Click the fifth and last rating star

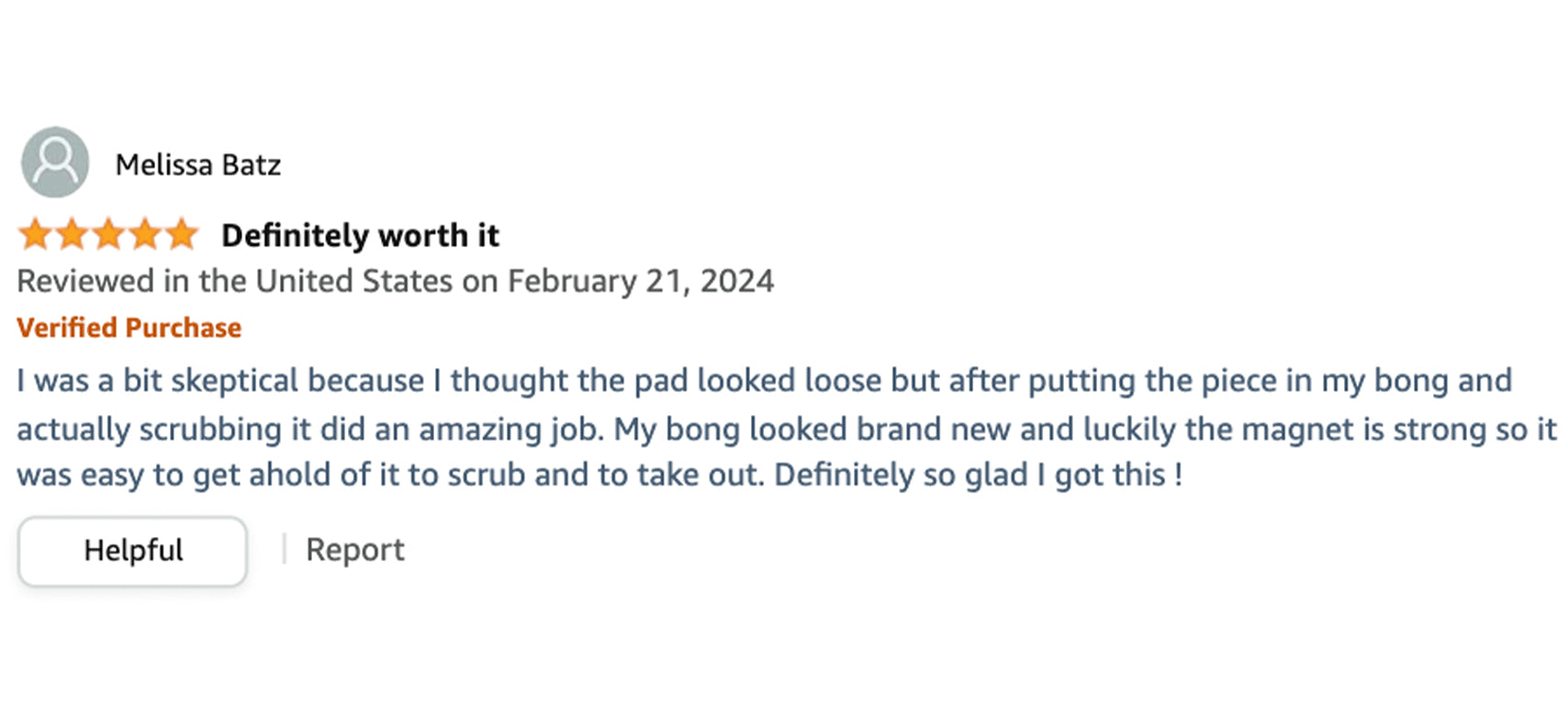[x=182, y=235]
